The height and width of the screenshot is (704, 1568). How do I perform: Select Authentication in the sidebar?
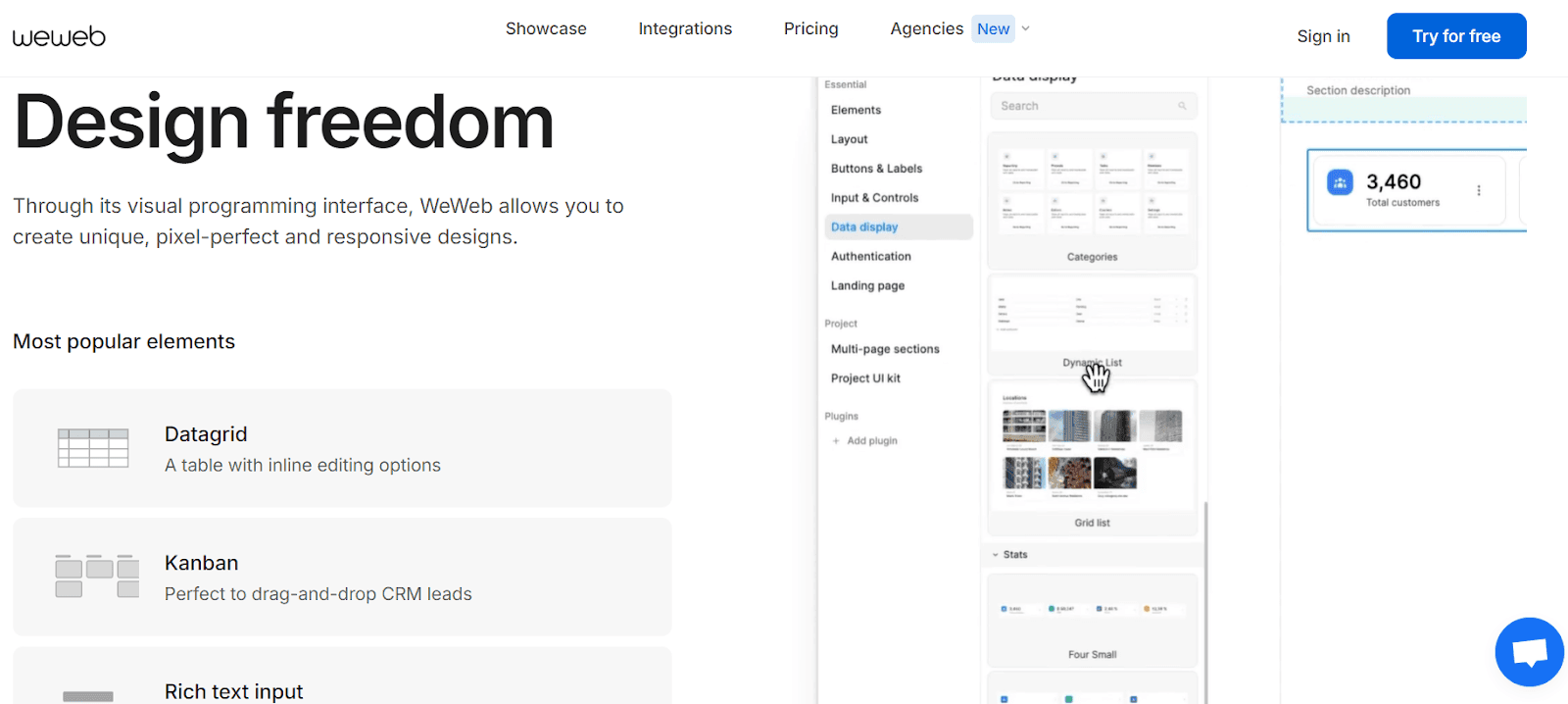pyautogui.click(x=870, y=256)
